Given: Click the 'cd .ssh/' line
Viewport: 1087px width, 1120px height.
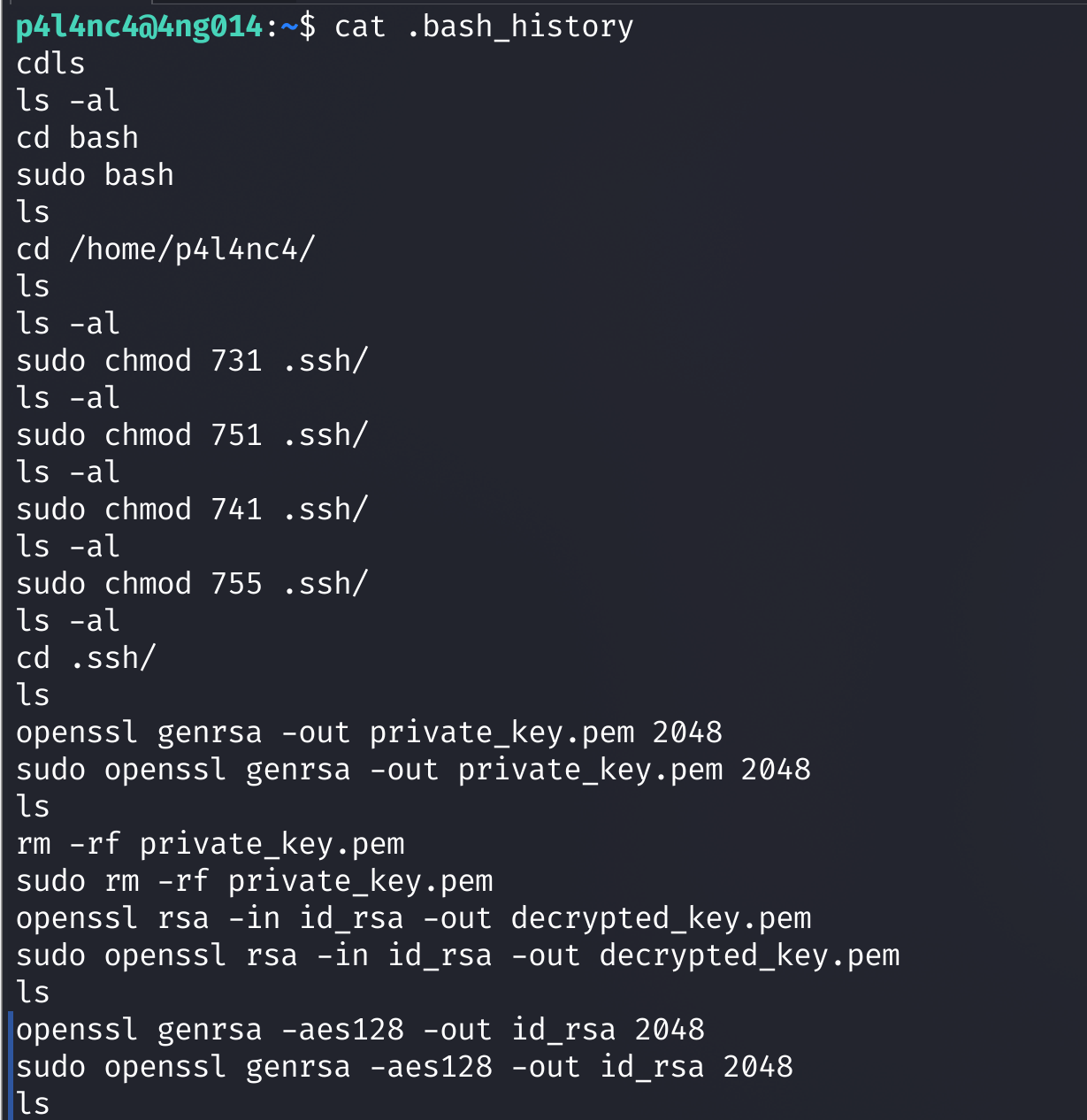Looking at the screenshot, I should 86,658.
